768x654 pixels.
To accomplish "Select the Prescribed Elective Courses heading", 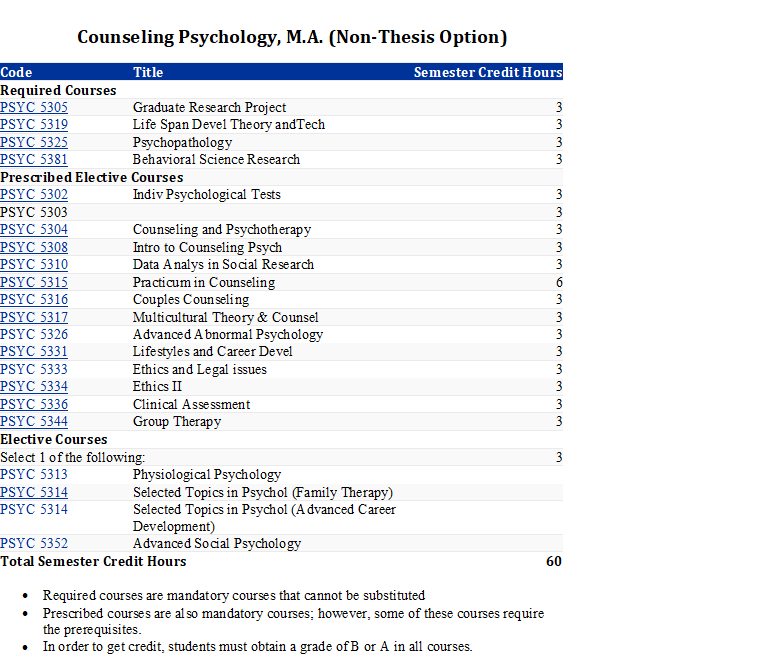I will tap(92, 177).
